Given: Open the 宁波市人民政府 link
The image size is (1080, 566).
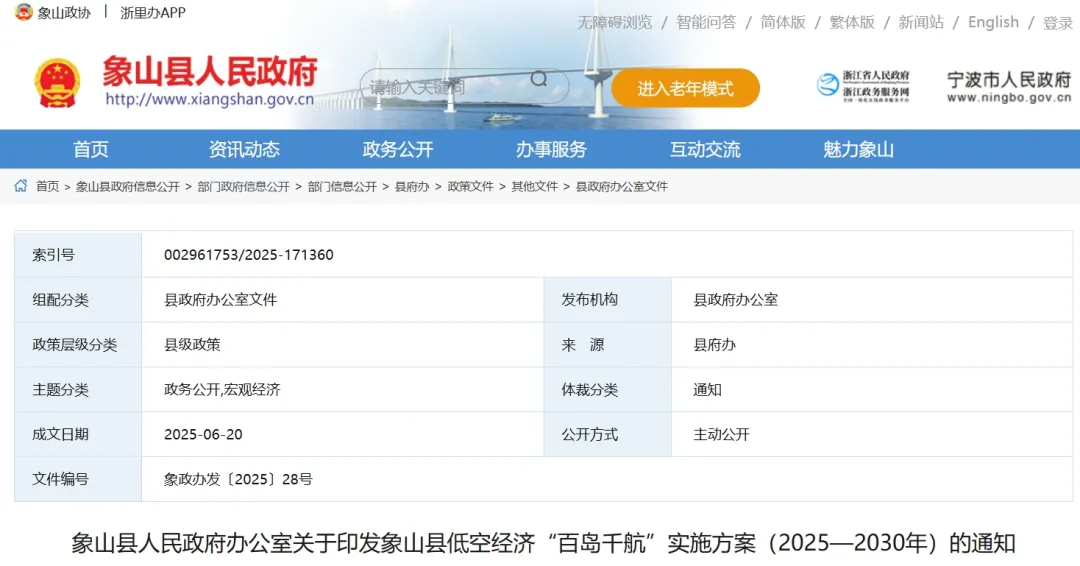Looking at the screenshot, I should point(1009,87).
